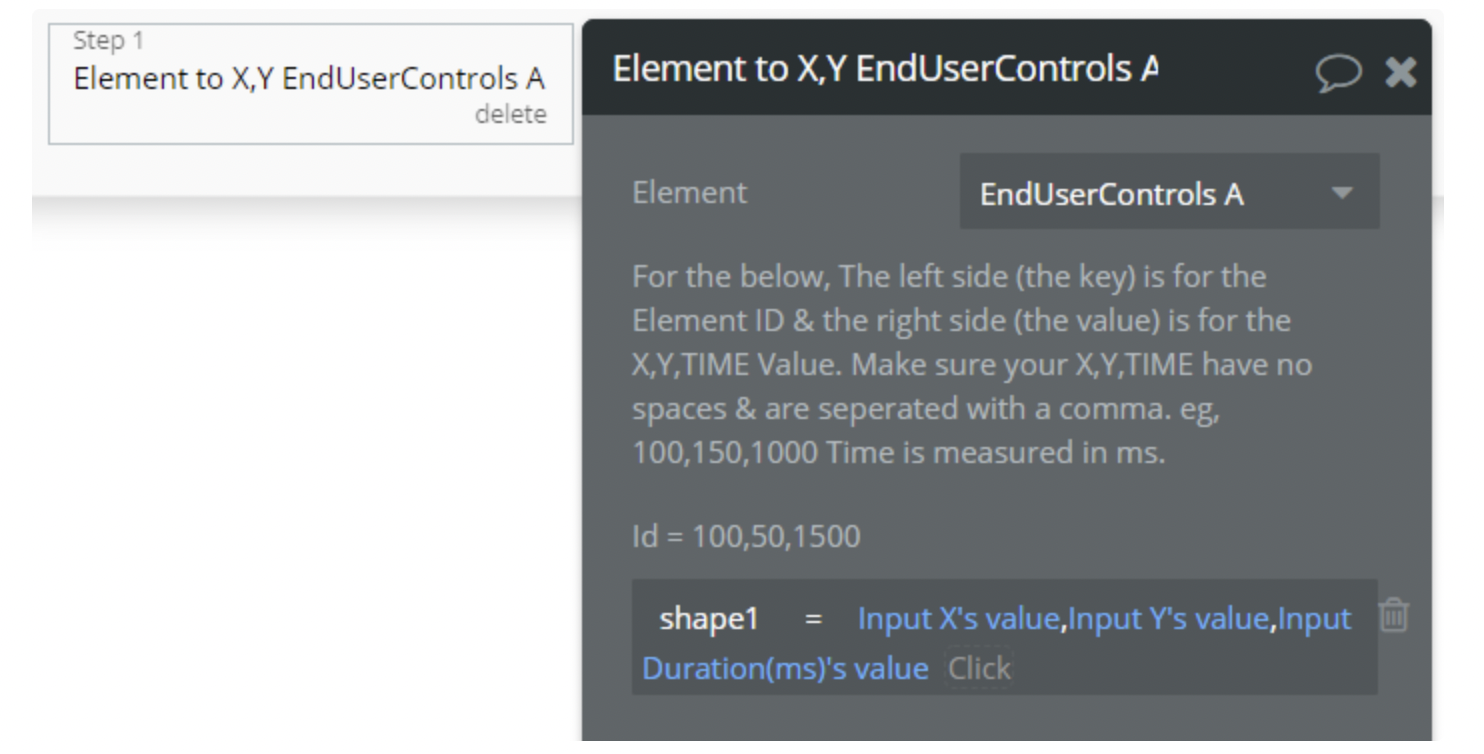
Task: Click the Input X's value expression
Action: pyautogui.click(x=959, y=620)
